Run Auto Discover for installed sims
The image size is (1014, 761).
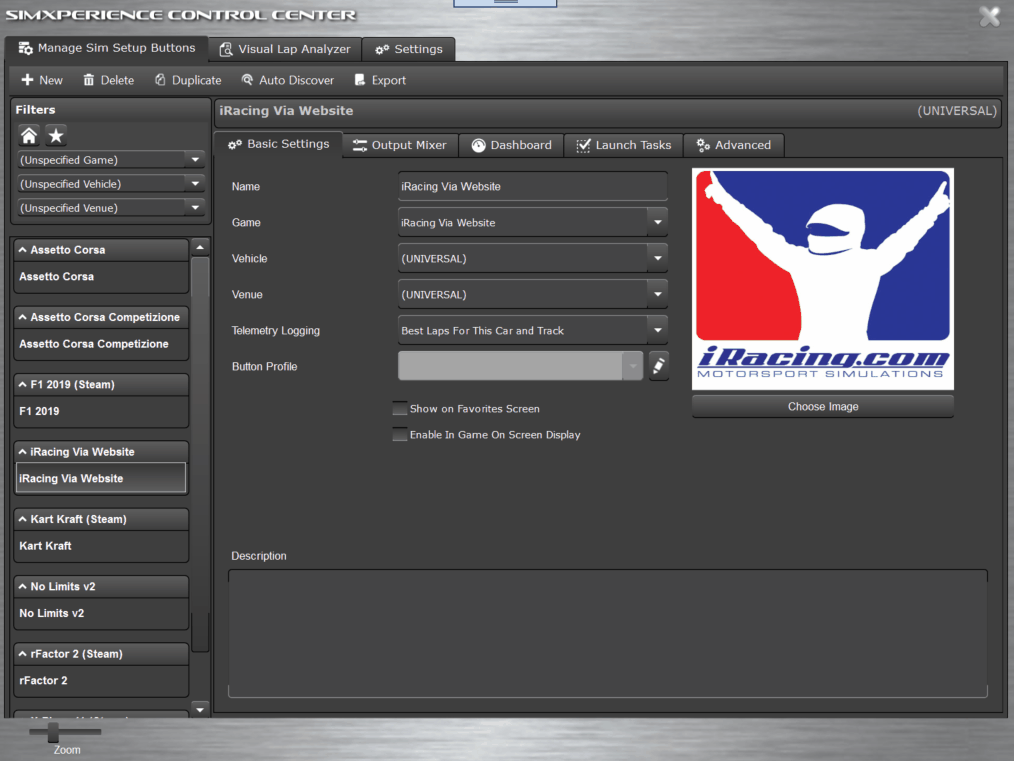pyautogui.click(x=288, y=80)
